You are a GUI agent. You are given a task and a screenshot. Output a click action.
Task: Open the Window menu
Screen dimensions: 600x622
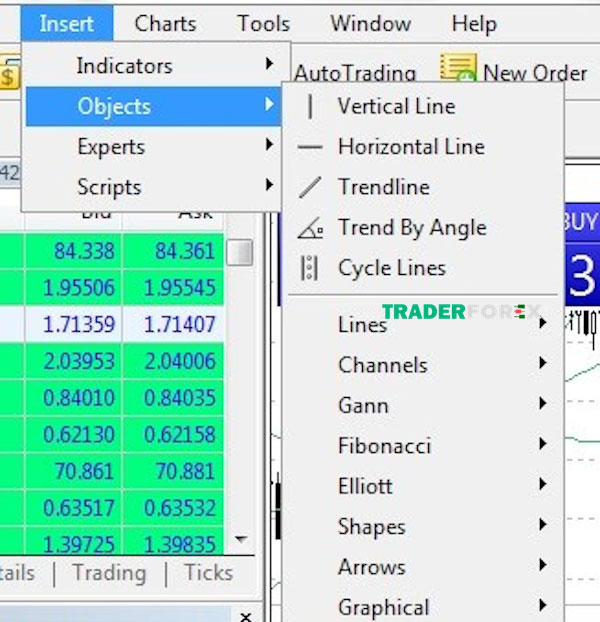(371, 23)
